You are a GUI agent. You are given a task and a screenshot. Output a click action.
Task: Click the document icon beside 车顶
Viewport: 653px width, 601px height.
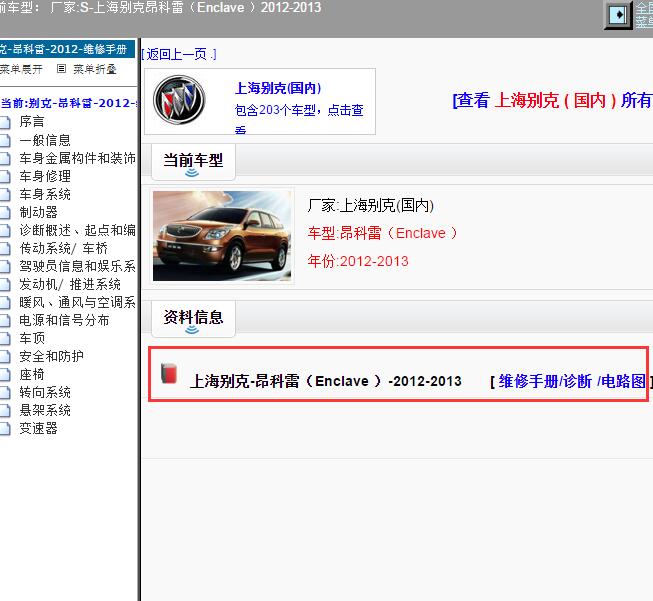[5, 338]
